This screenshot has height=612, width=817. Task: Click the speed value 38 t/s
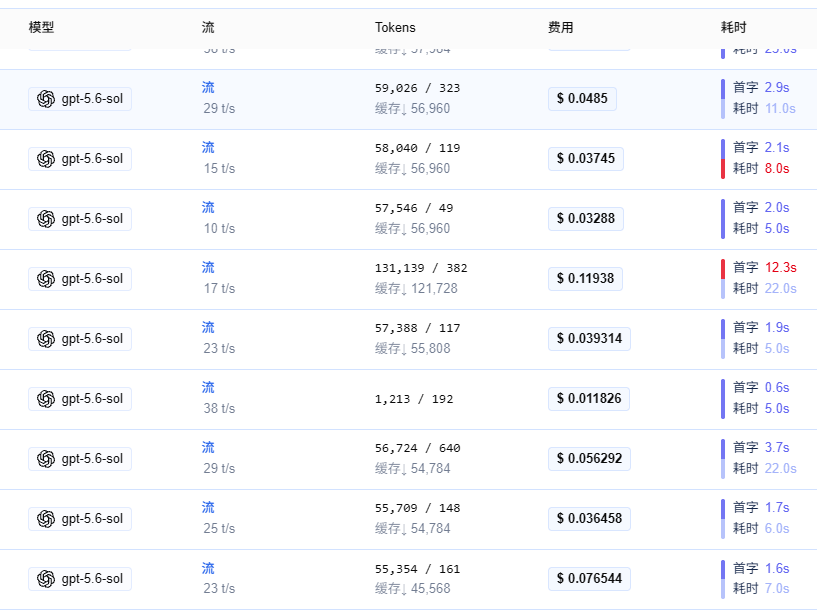[x=219, y=408]
